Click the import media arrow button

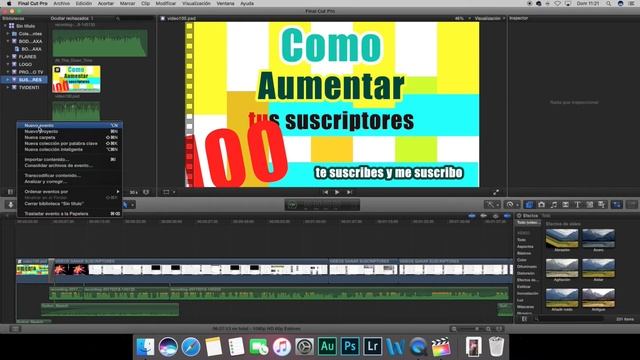click(11, 204)
